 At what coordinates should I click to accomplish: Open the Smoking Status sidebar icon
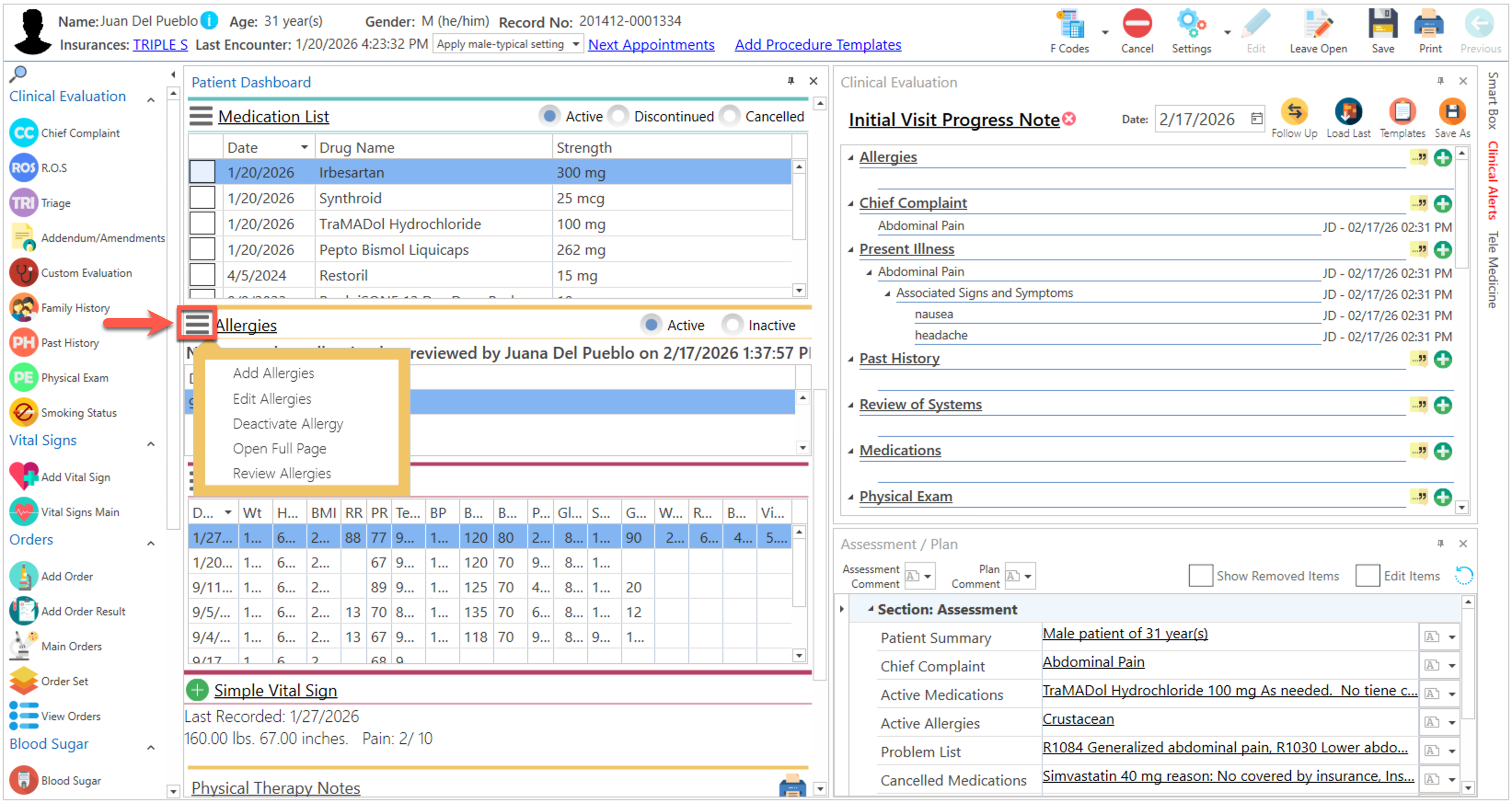(x=23, y=413)
